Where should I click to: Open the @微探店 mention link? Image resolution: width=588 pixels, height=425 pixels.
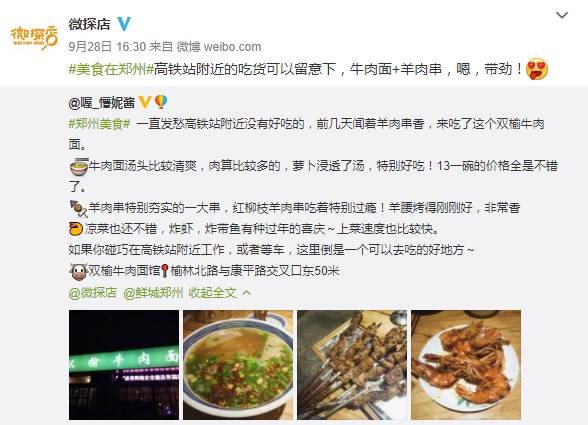click(93, 293)
